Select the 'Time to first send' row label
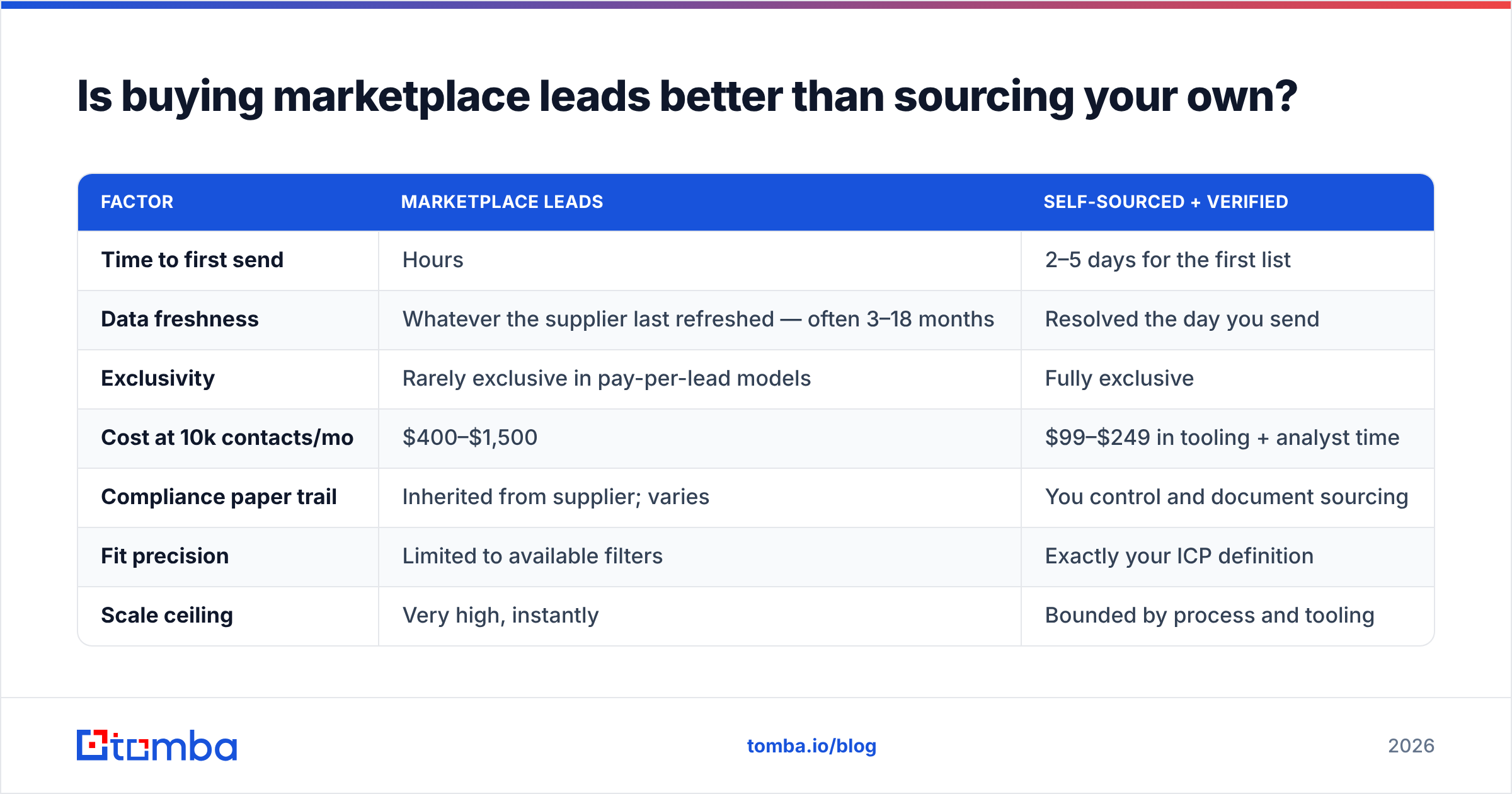The height and width of the screenshot is (794, 1512). 192,260
